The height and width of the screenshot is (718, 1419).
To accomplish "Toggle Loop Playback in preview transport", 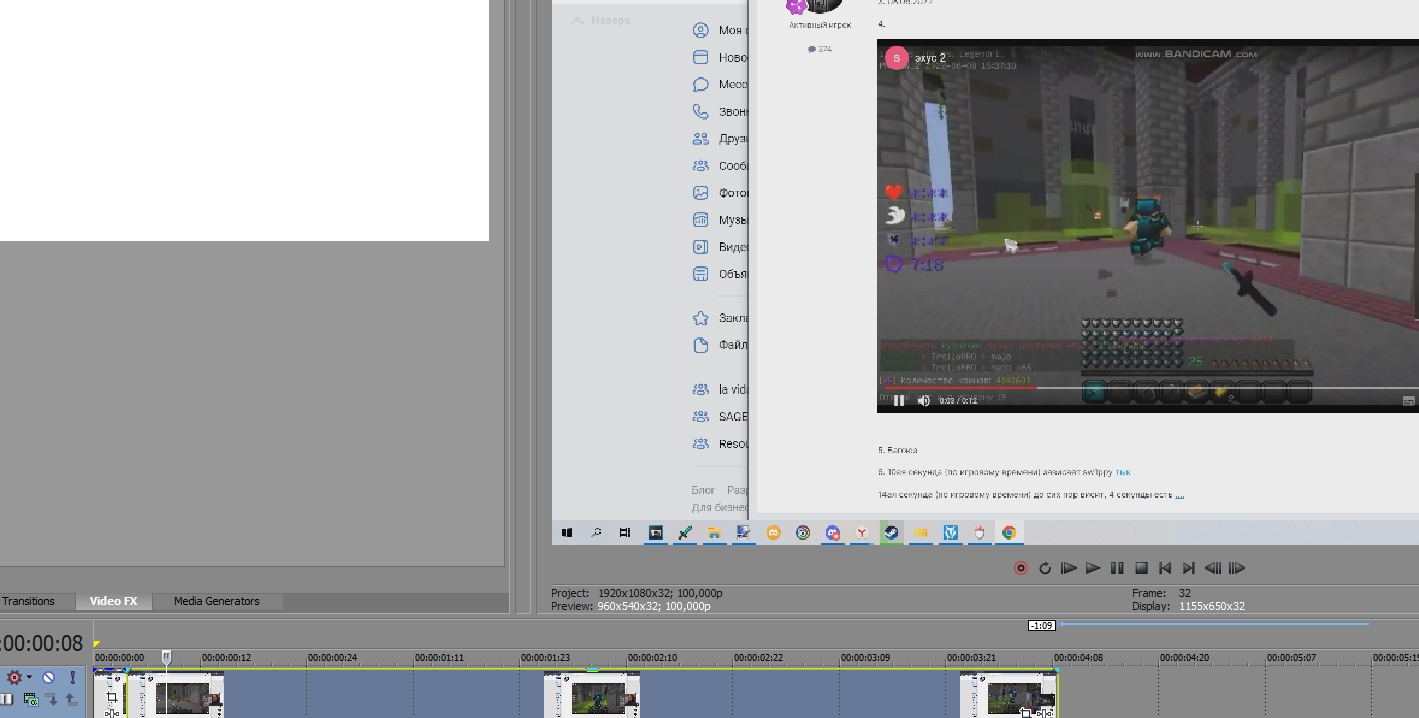I will (x=1045, y=568).
